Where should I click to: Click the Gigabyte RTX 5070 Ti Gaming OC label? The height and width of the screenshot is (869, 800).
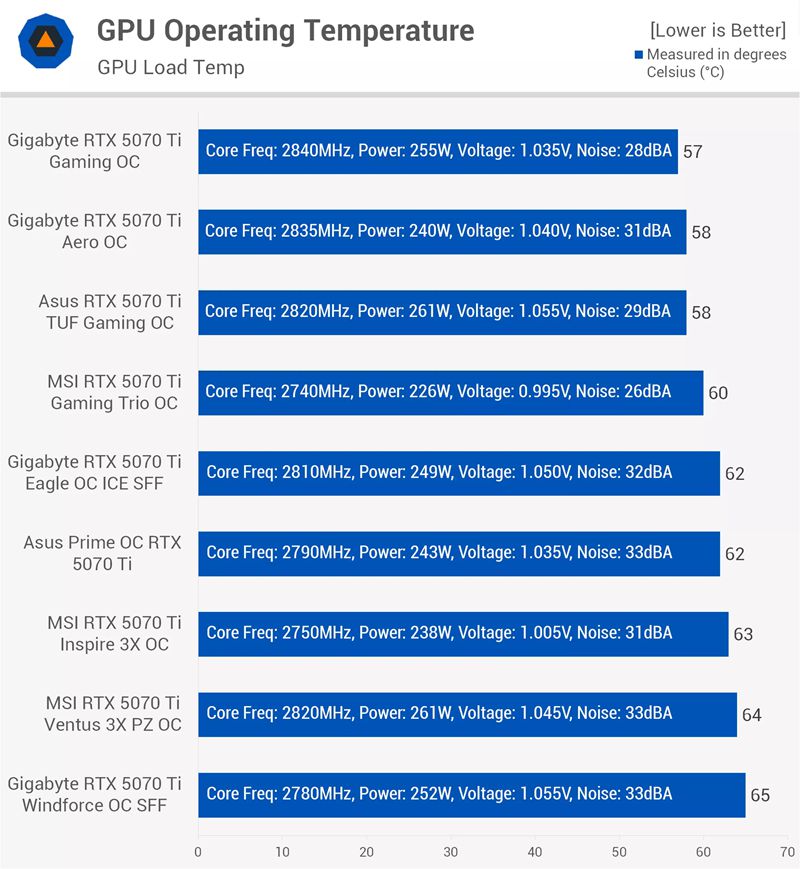point(95,151)
